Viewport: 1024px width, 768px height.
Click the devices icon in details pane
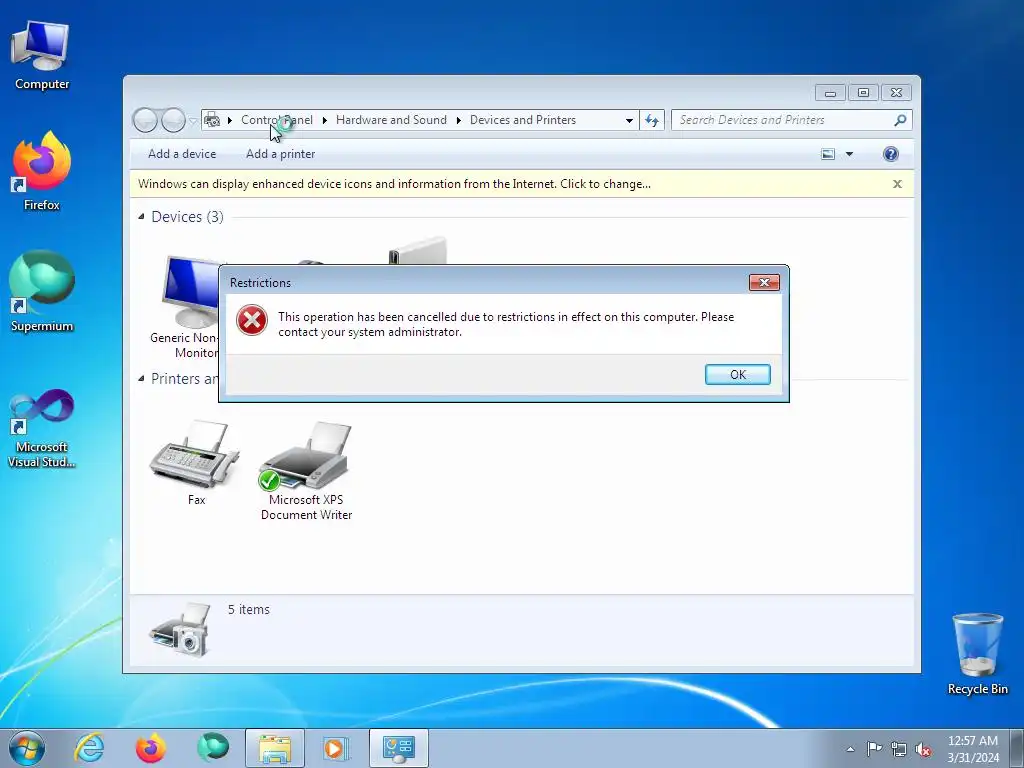click(x=180, y=630)
